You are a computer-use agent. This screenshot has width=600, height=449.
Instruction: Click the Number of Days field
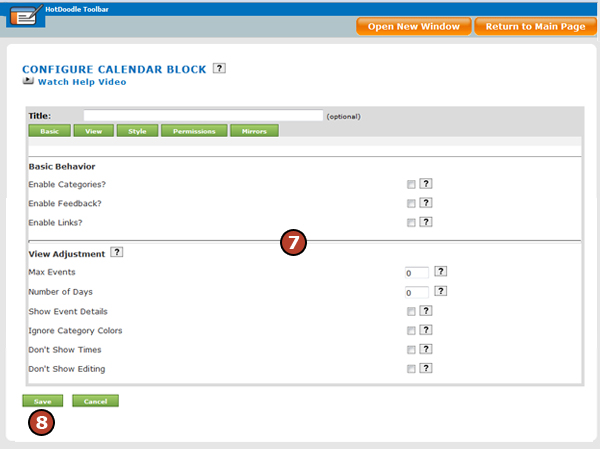[x=417, y=292]
